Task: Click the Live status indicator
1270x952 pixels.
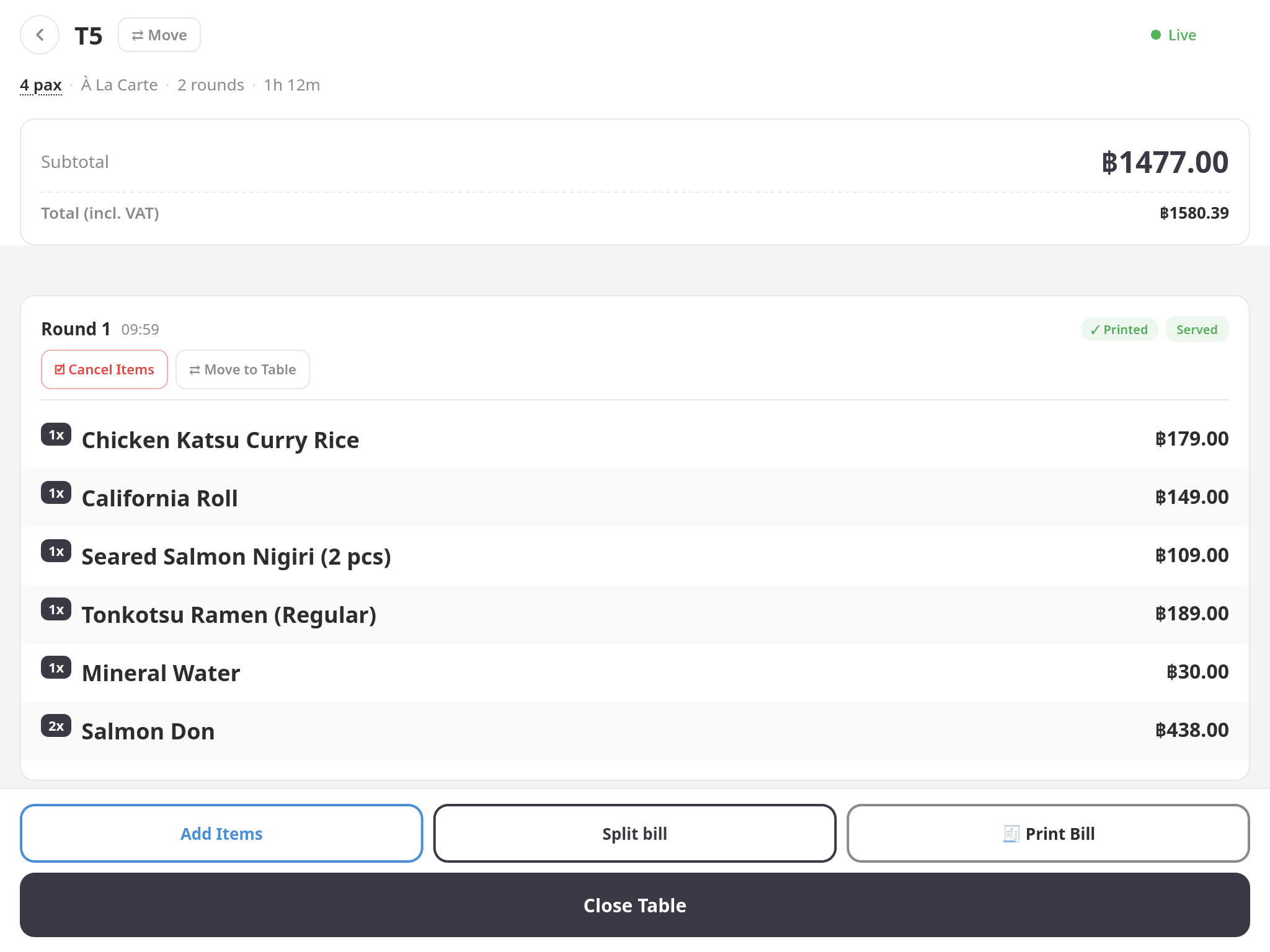Action: pyautogui.click(x=1173, y=35)
